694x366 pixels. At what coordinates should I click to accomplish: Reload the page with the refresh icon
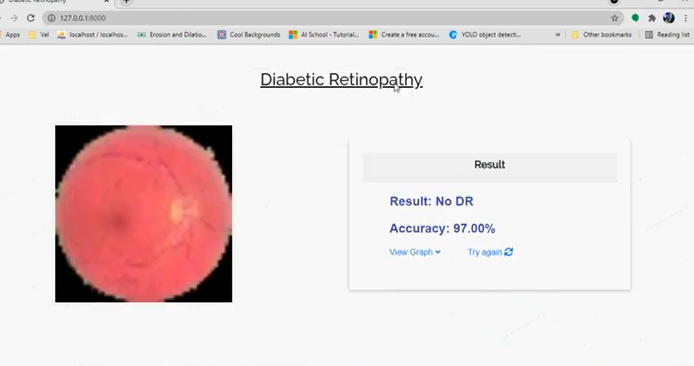tap(31, 18)
